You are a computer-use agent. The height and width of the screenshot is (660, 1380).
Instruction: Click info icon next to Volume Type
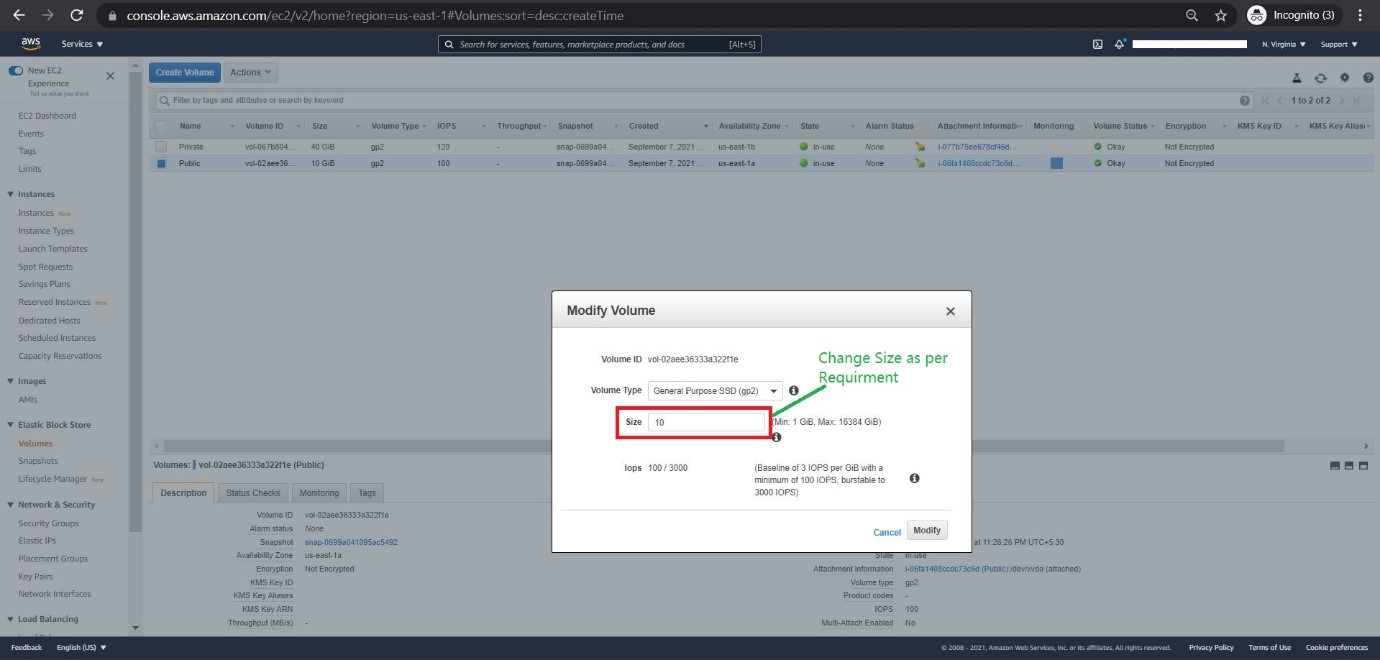[793, 391]
